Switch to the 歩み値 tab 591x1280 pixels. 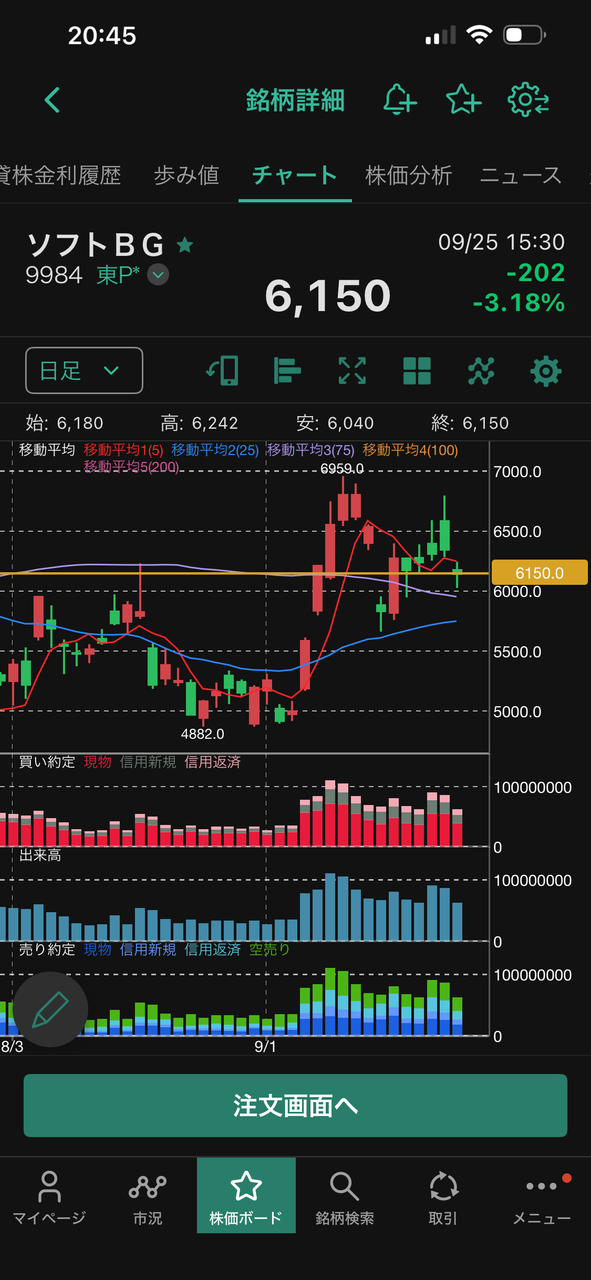point(186,175)
